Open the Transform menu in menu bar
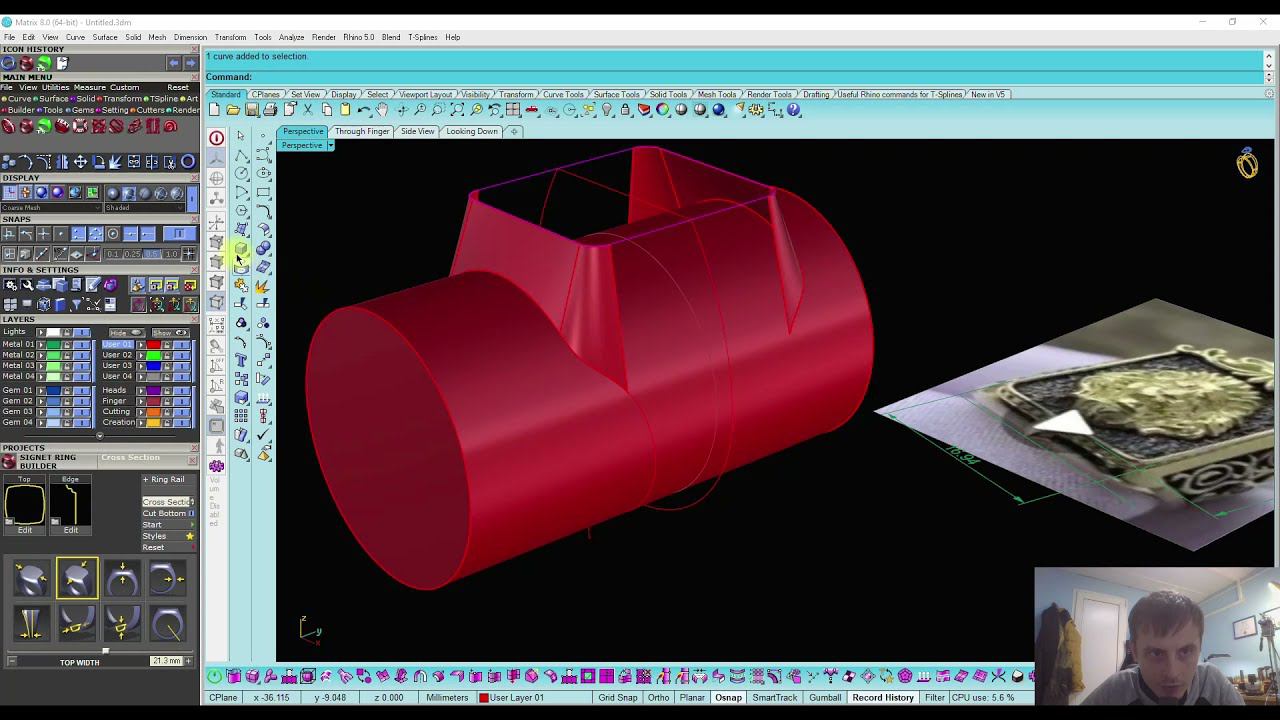 coord(230,37)
